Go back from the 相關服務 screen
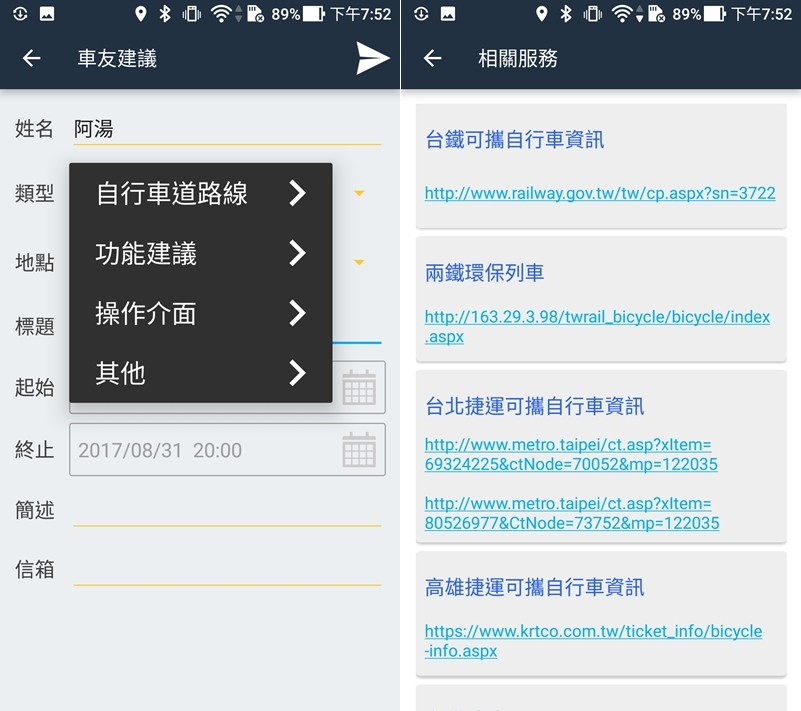The height and width of the screenshot is (711, 801). [433, 58]
